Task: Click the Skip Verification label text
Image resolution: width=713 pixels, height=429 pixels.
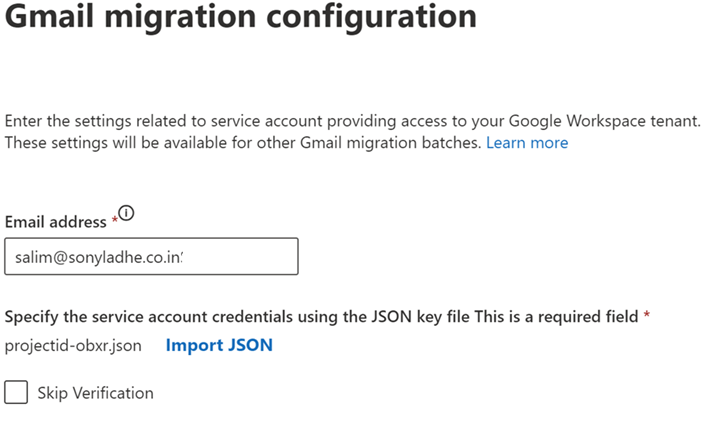Action: pos(96,393)
